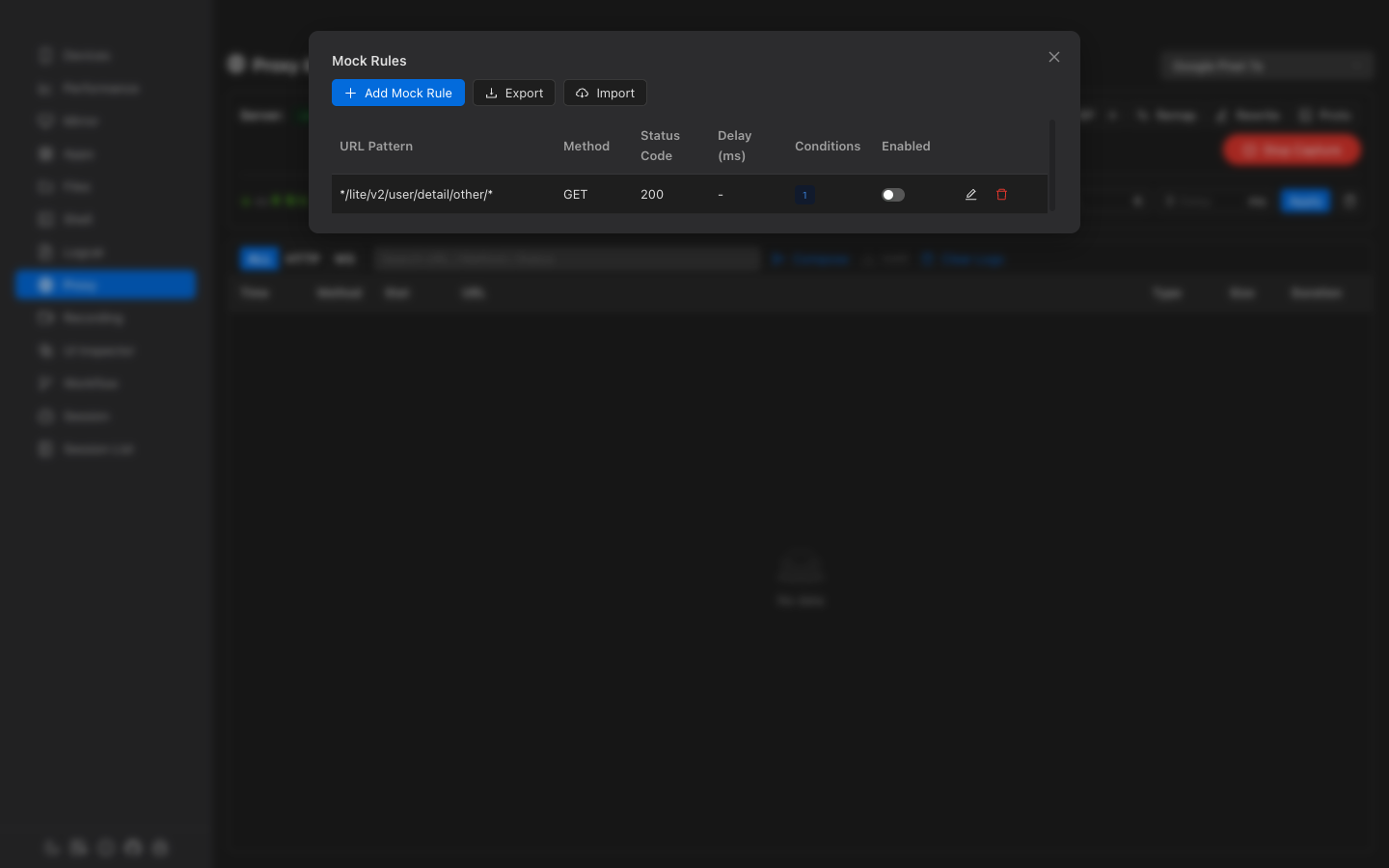Open the conditions badge for the GET mock rule
The image size is (1389, 868).
[804, 195]
